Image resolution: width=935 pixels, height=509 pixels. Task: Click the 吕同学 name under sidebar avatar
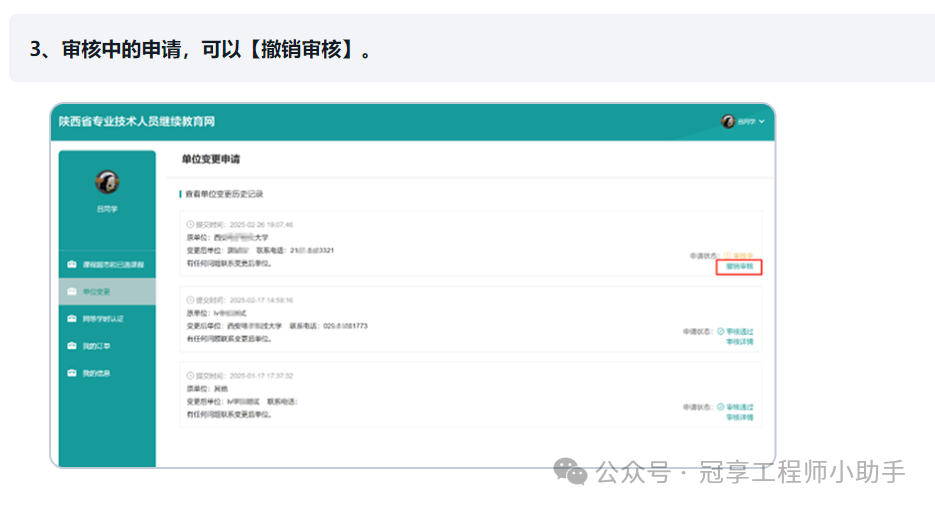pos(107,209)
